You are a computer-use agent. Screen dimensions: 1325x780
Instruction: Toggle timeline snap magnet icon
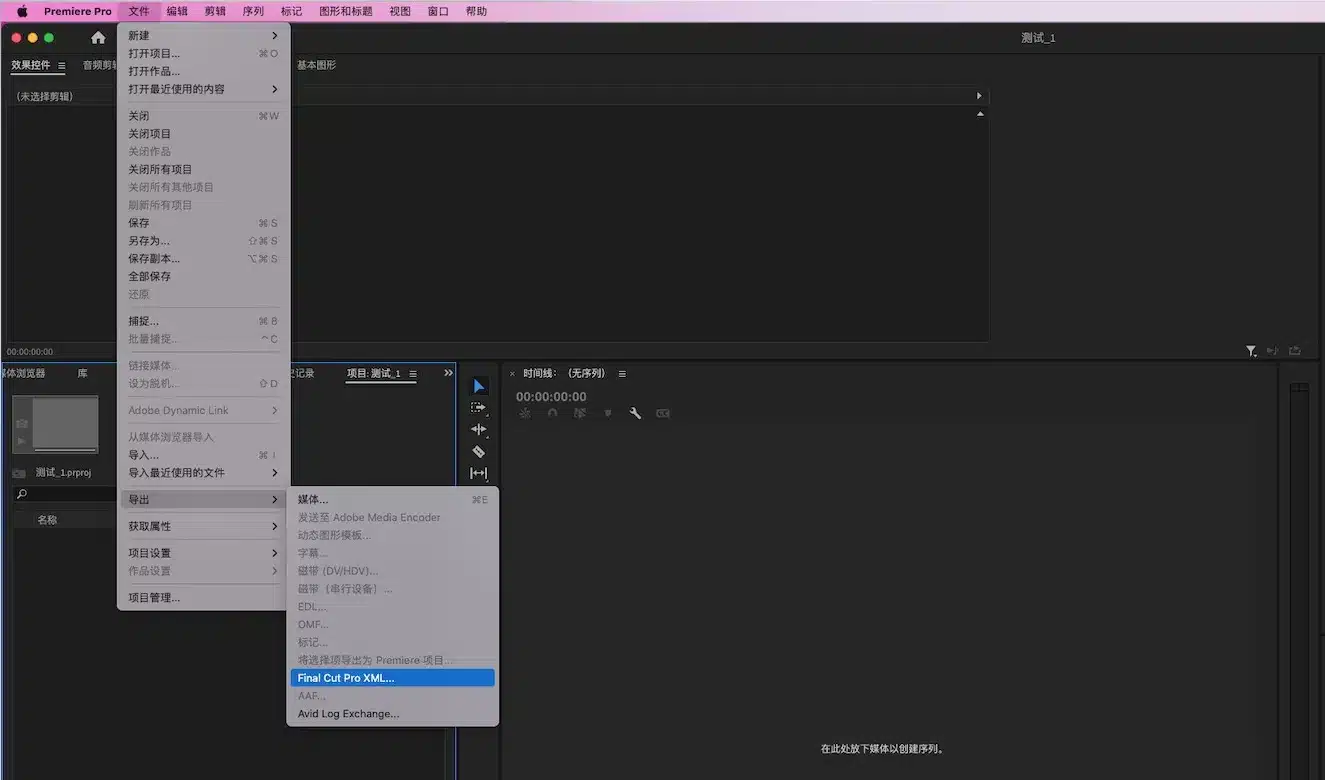(x=552, y=413)
